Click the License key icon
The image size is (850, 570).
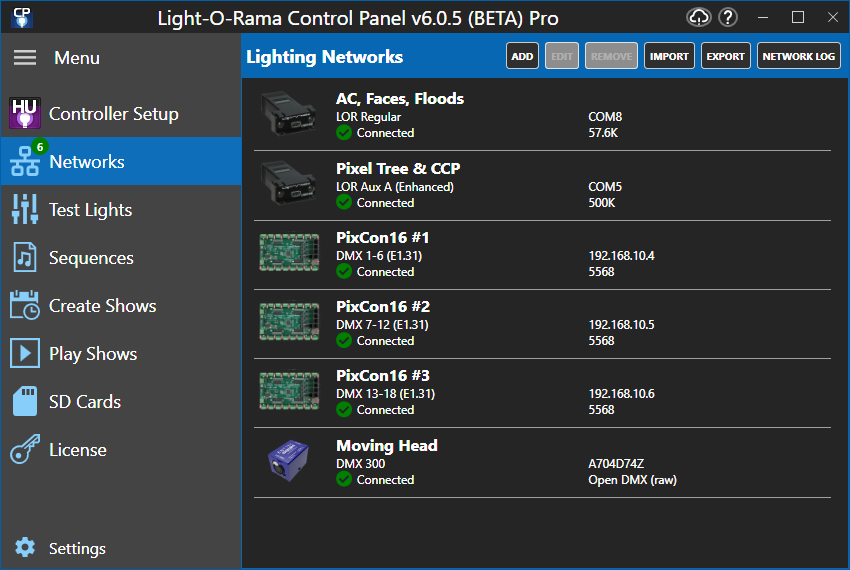[25, 449]
